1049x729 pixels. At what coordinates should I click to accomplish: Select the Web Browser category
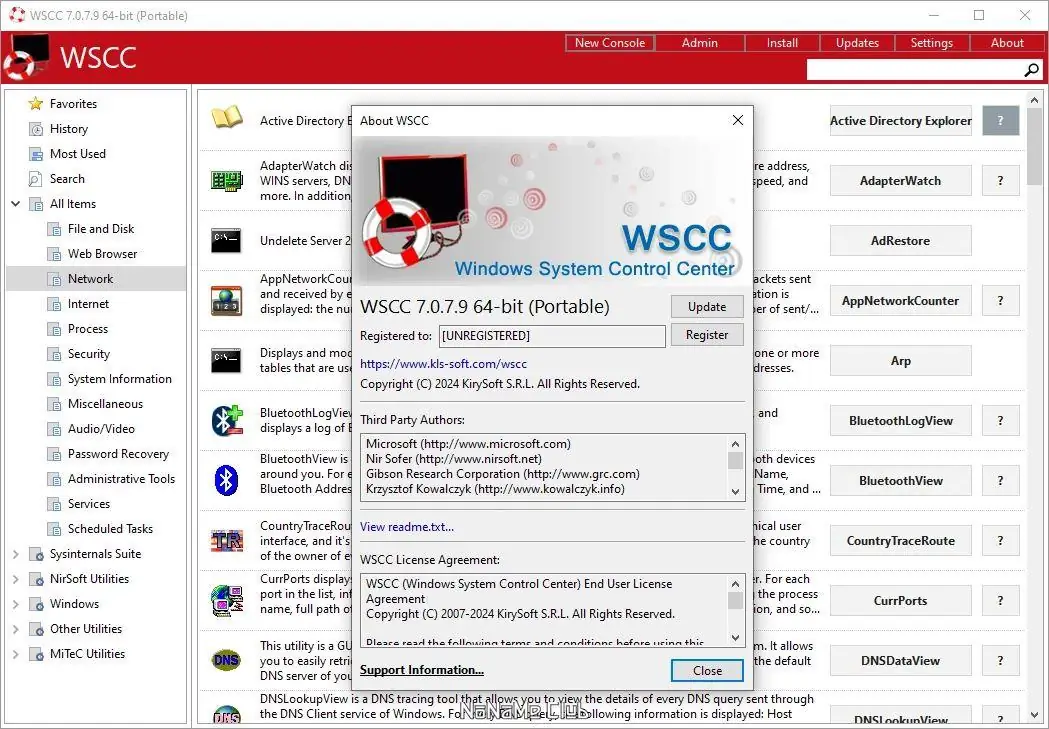point(102,254)
